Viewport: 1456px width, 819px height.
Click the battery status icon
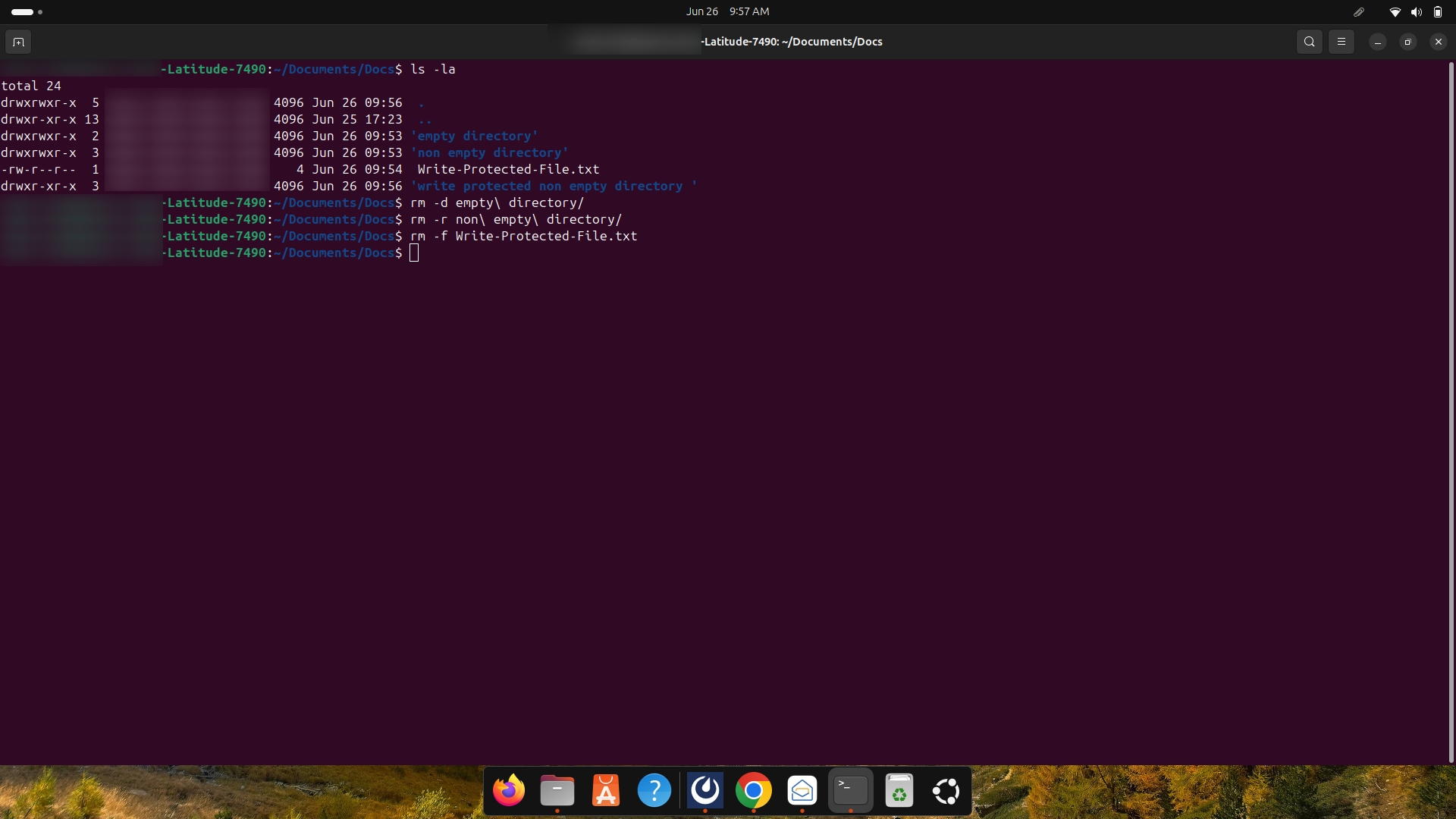(x=1438, y=12)
